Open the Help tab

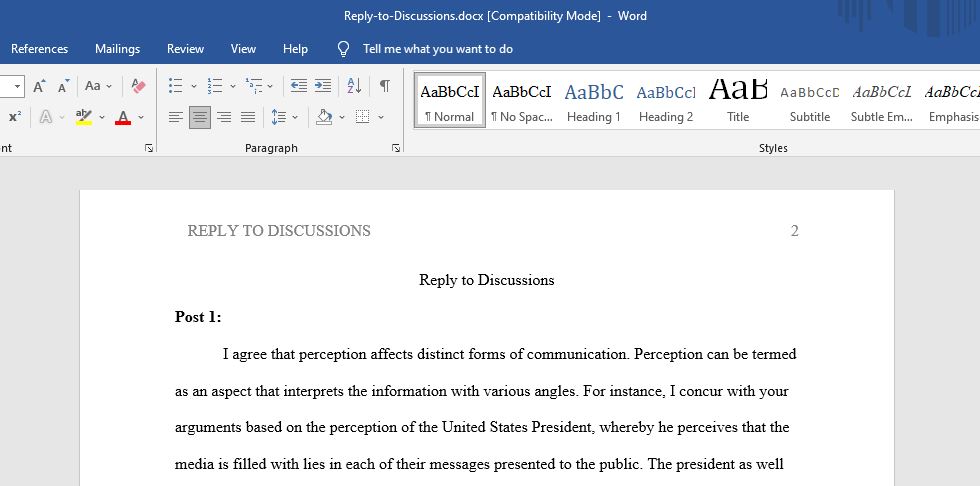pyautogui.click(x=295, y=49)
